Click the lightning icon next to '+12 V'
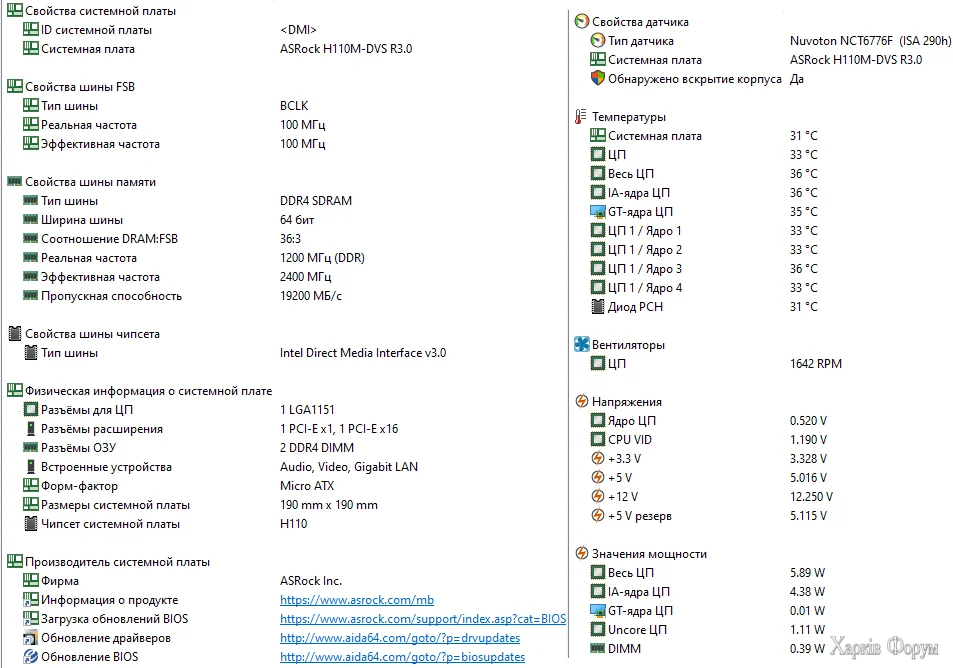This screenshot has width=953, height=668. (597, 496)
